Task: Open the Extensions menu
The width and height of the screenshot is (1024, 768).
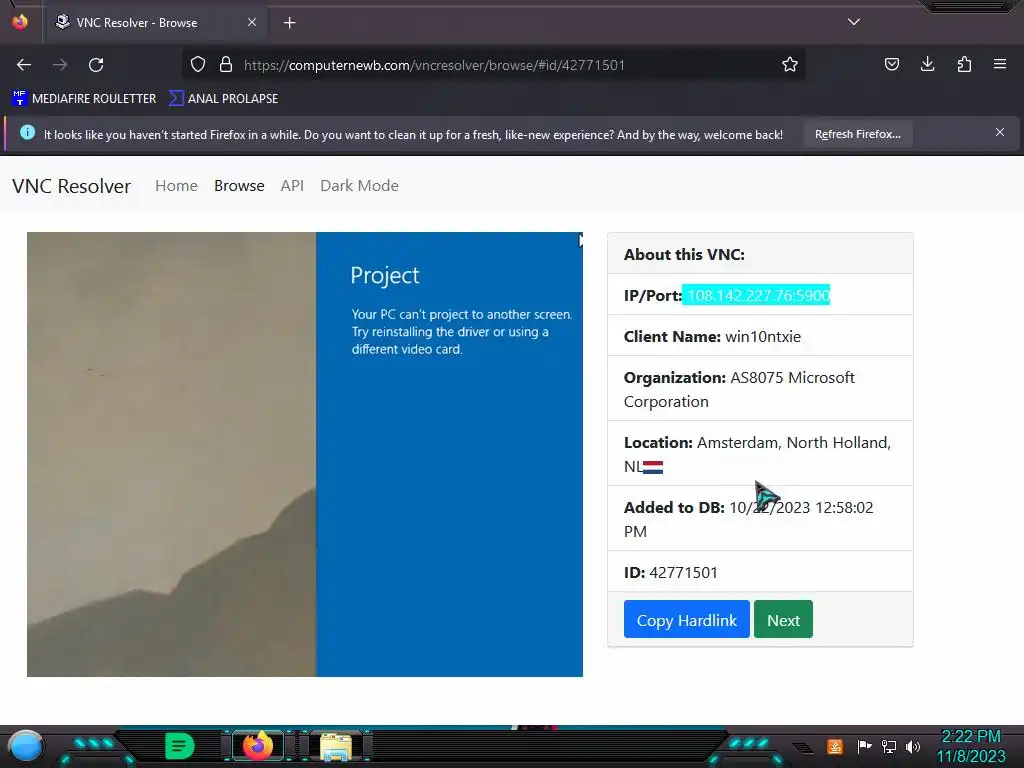Action: click(x=964, y=64)
